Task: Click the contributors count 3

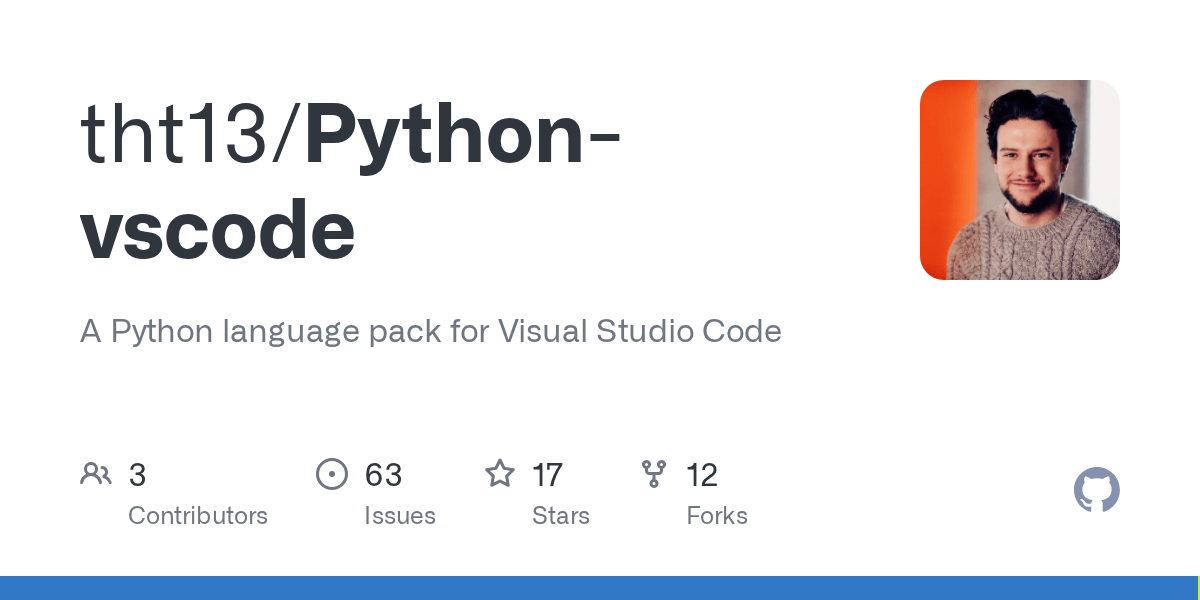Action: tap(138, 475)
